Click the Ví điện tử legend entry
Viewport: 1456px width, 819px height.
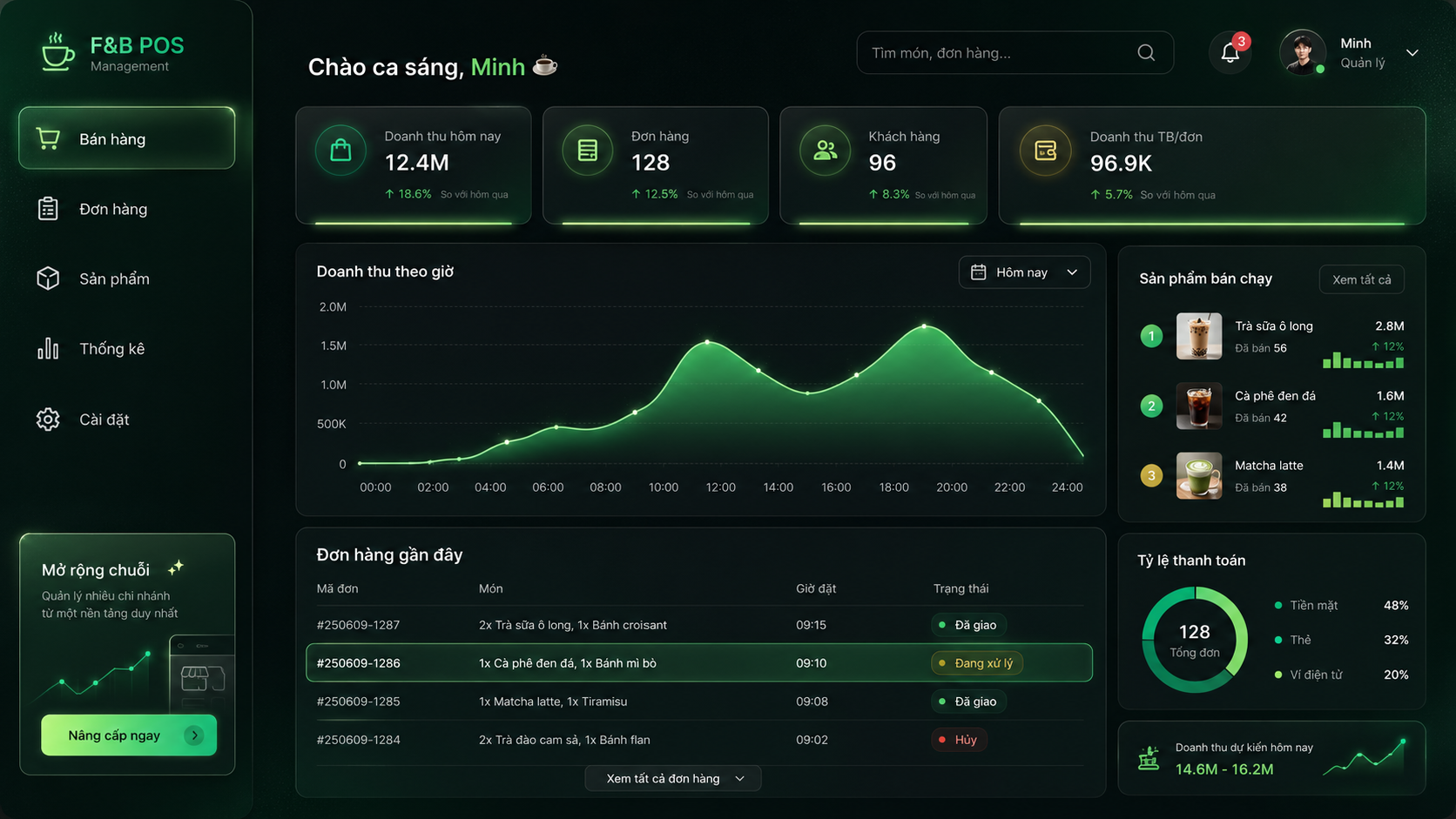1341,675
